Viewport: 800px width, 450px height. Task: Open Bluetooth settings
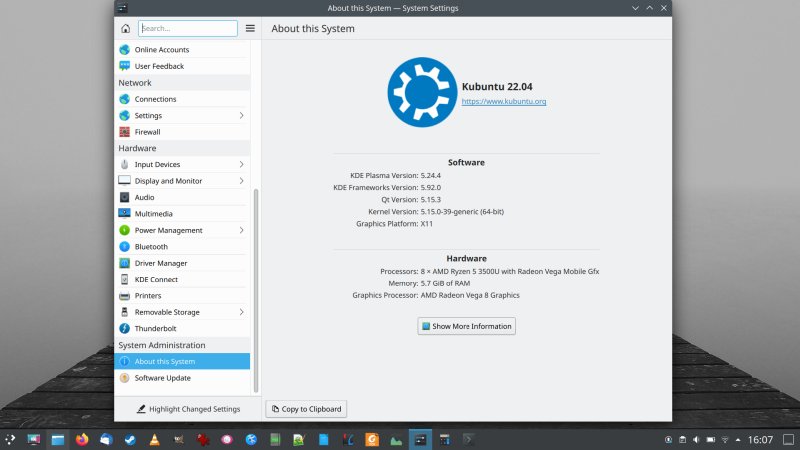click(x=151, y=247)
